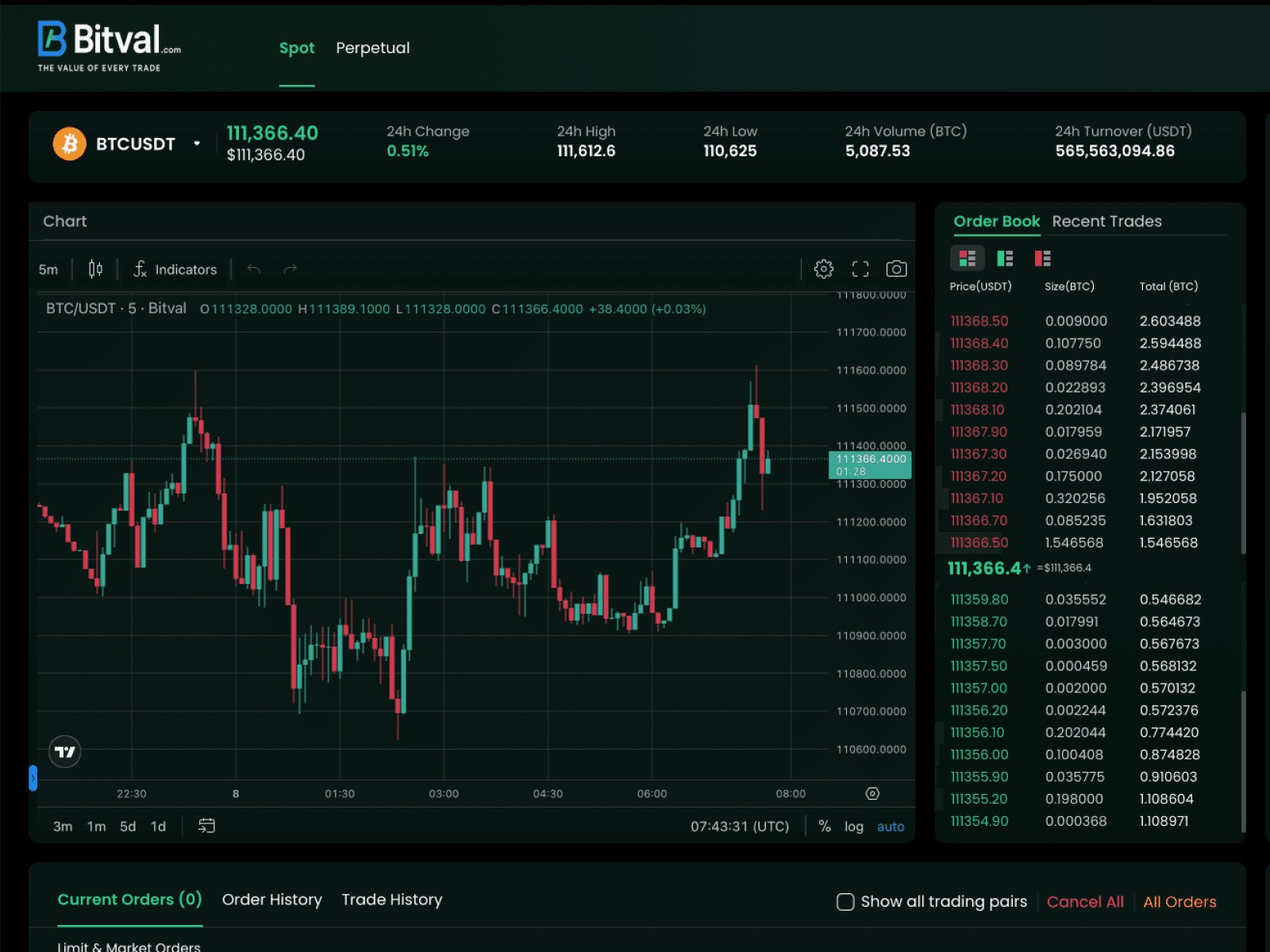The height and width of the screenshot is (952, 1270).
Task: Click the time axis settings icon
Action: tap(872, 793)
